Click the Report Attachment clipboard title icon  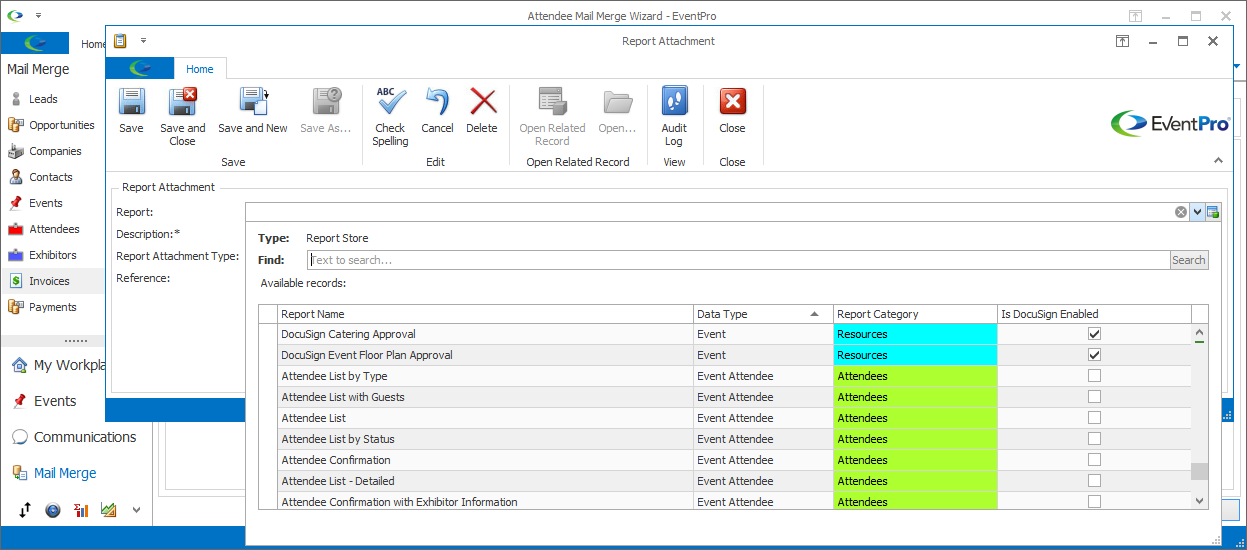coord(120,41)
